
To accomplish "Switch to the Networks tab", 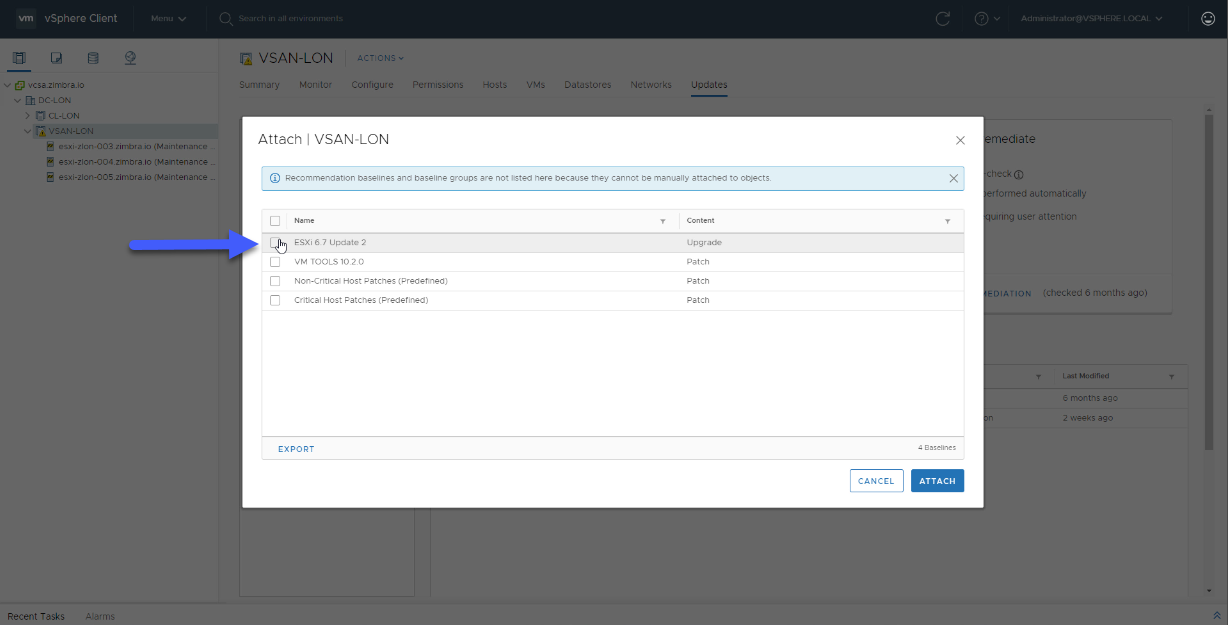I will 651,85.
